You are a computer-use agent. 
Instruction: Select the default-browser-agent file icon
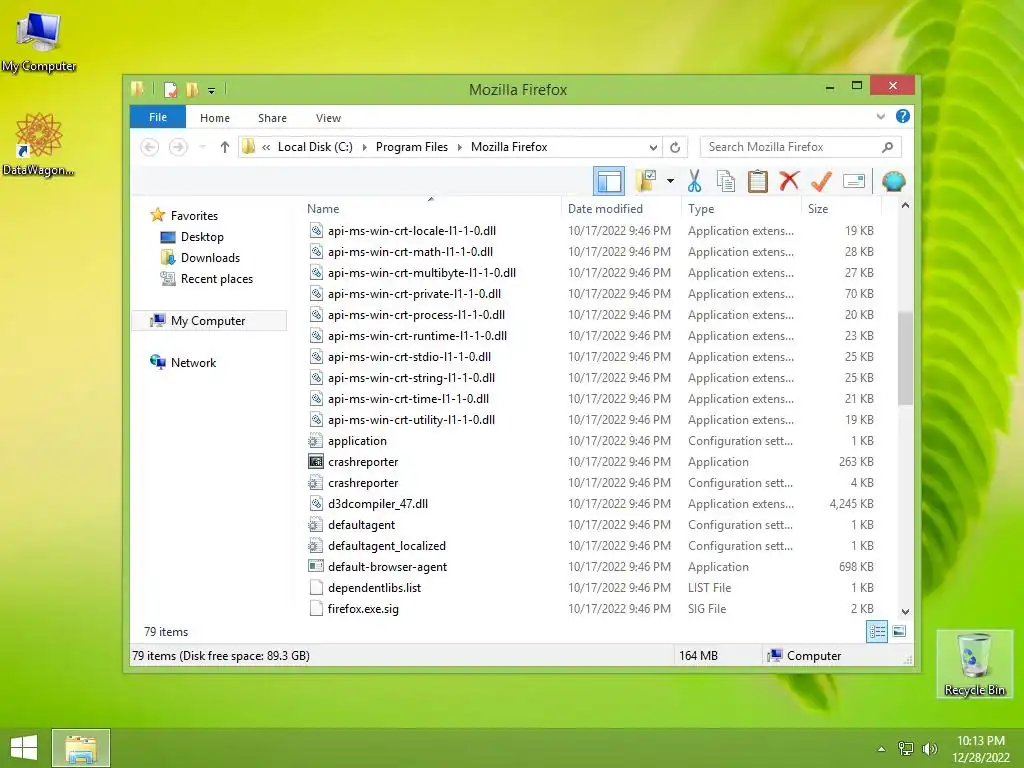tap(316, 567)
